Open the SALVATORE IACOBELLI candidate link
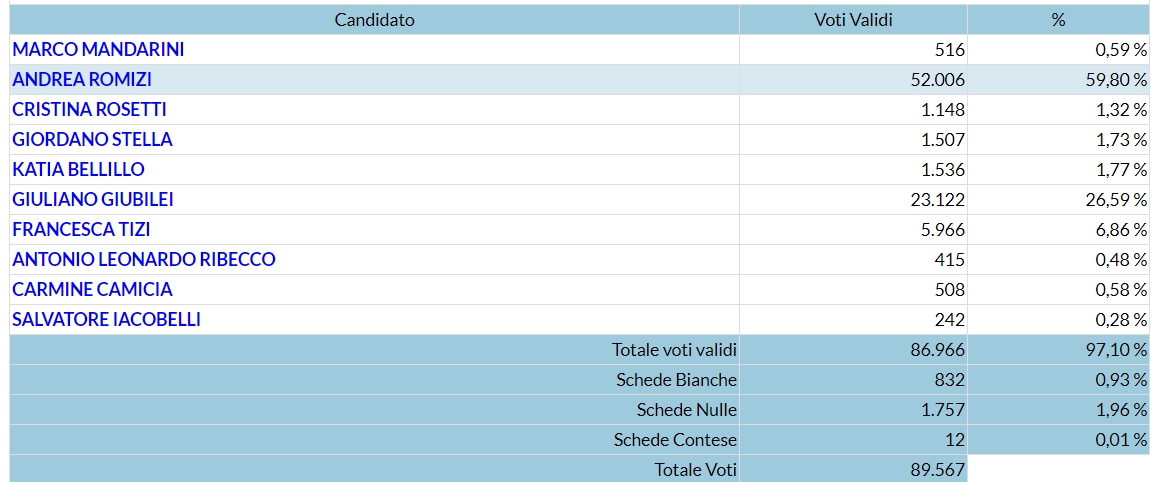1155x482 pixels. [x=106, y=320]
